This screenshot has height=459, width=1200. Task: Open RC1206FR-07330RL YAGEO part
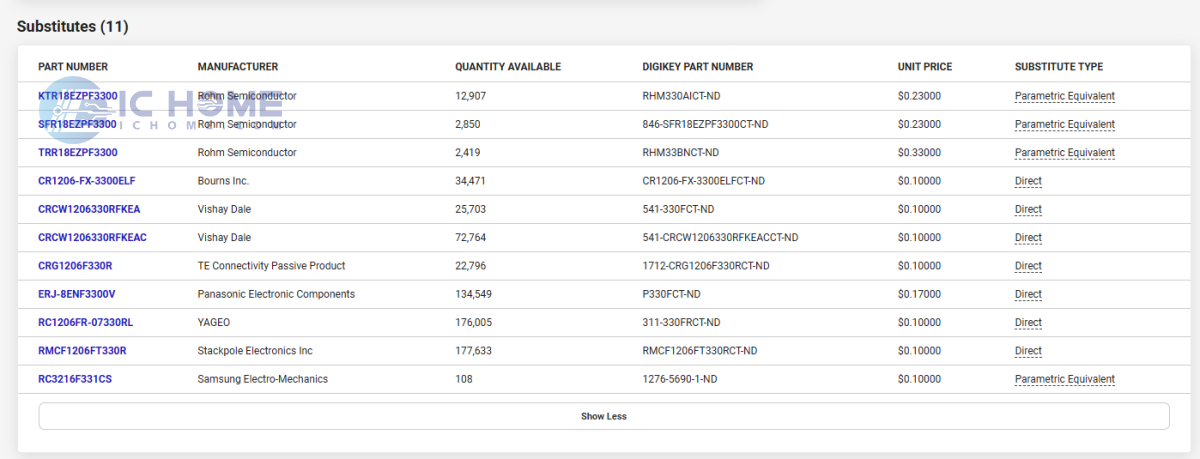(x=85, y=322)
